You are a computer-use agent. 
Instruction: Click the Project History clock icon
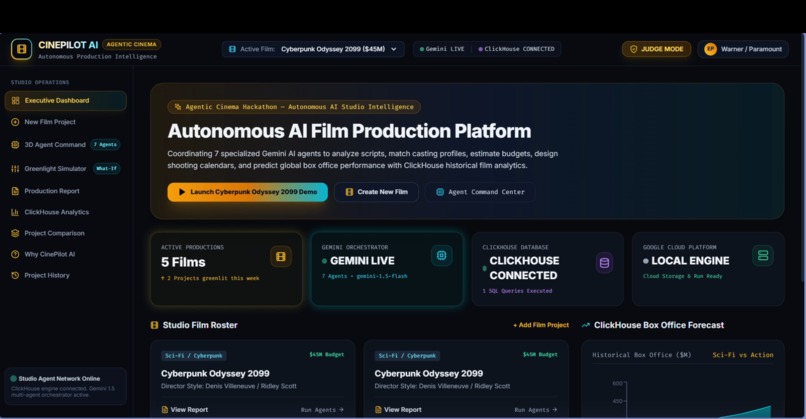pyautogui.click(x=15, y=275)
